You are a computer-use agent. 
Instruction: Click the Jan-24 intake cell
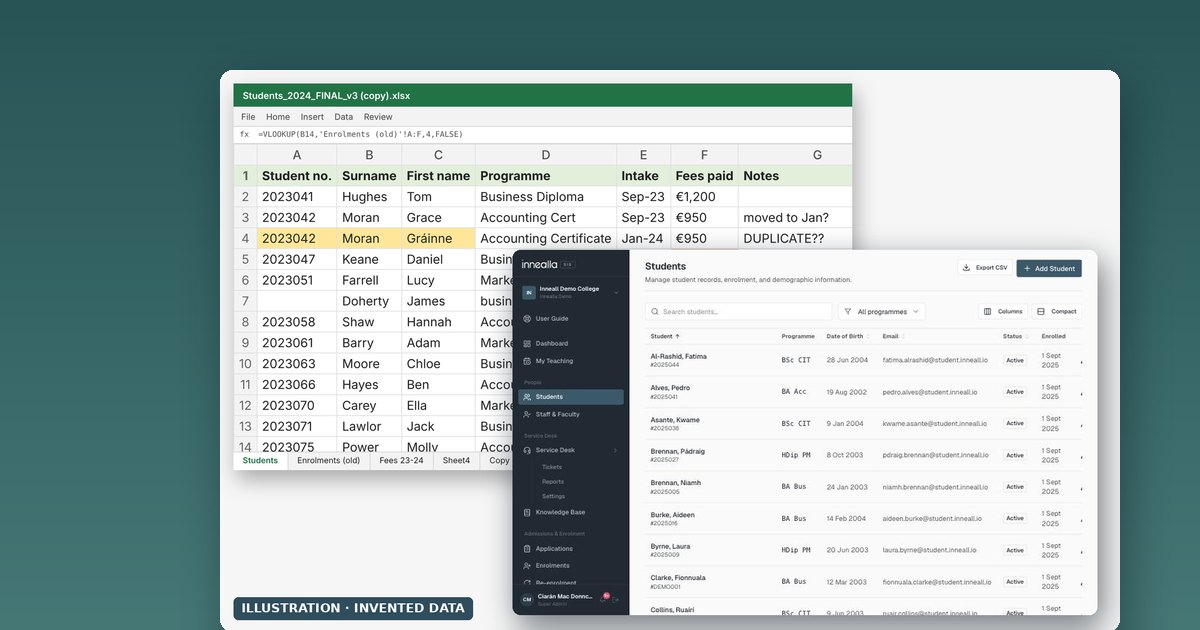click(x=643, y=238)
